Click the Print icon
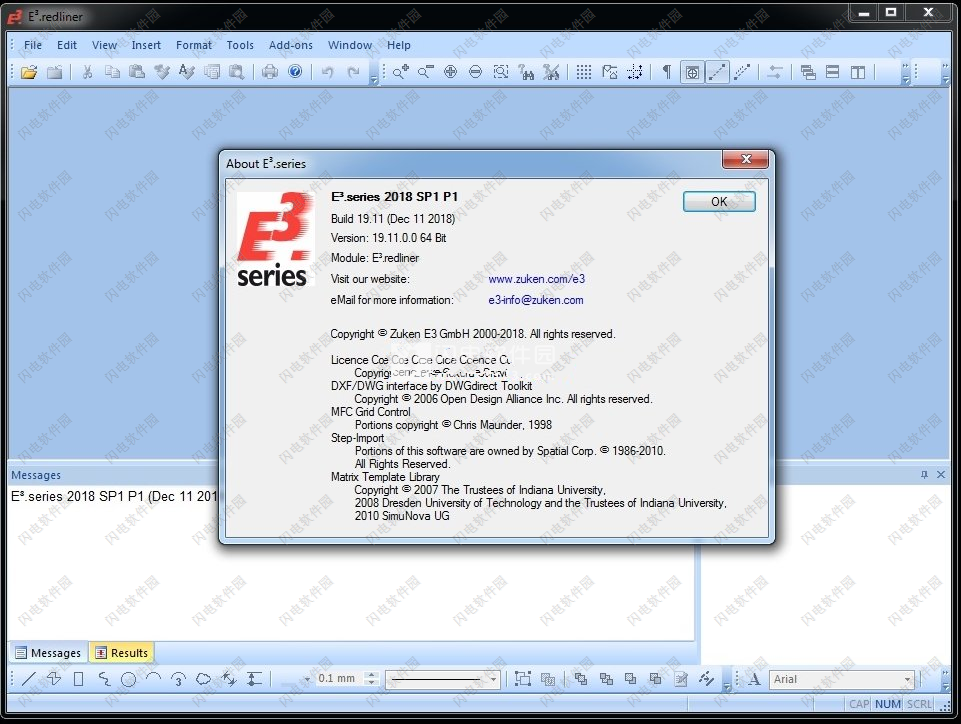Screen dimensions: 961x724 [x=270, y=72]
